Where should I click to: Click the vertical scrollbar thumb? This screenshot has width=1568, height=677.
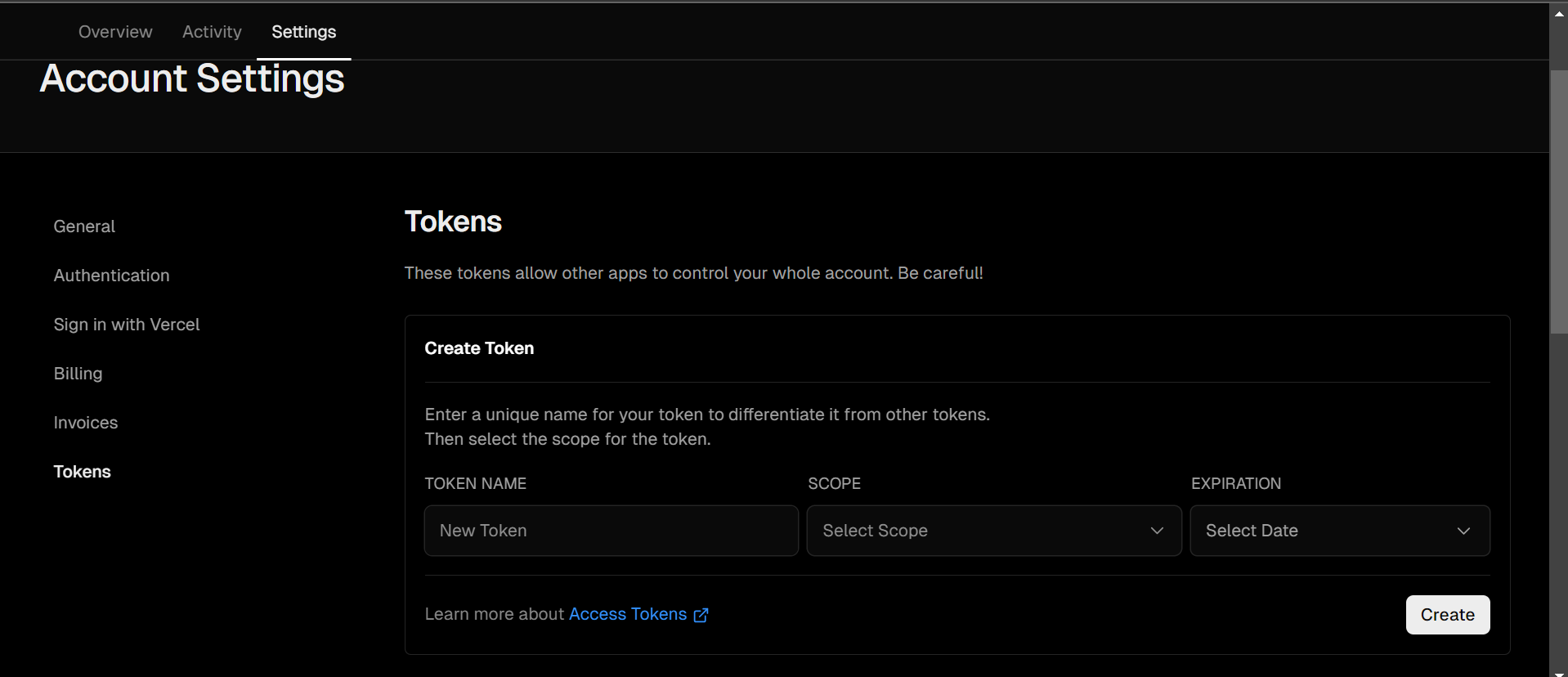1559,200
